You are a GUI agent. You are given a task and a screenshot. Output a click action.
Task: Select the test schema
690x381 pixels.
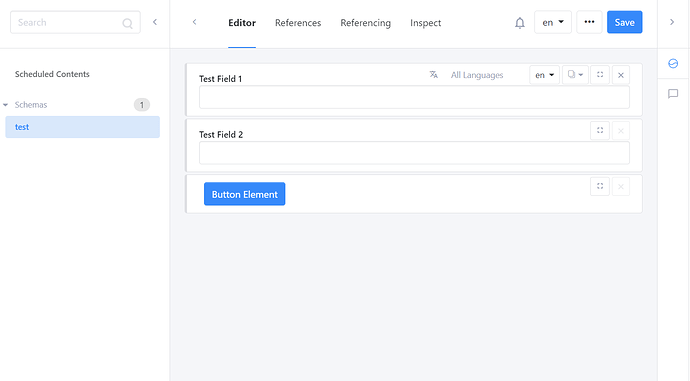click(x=82, y=127)
